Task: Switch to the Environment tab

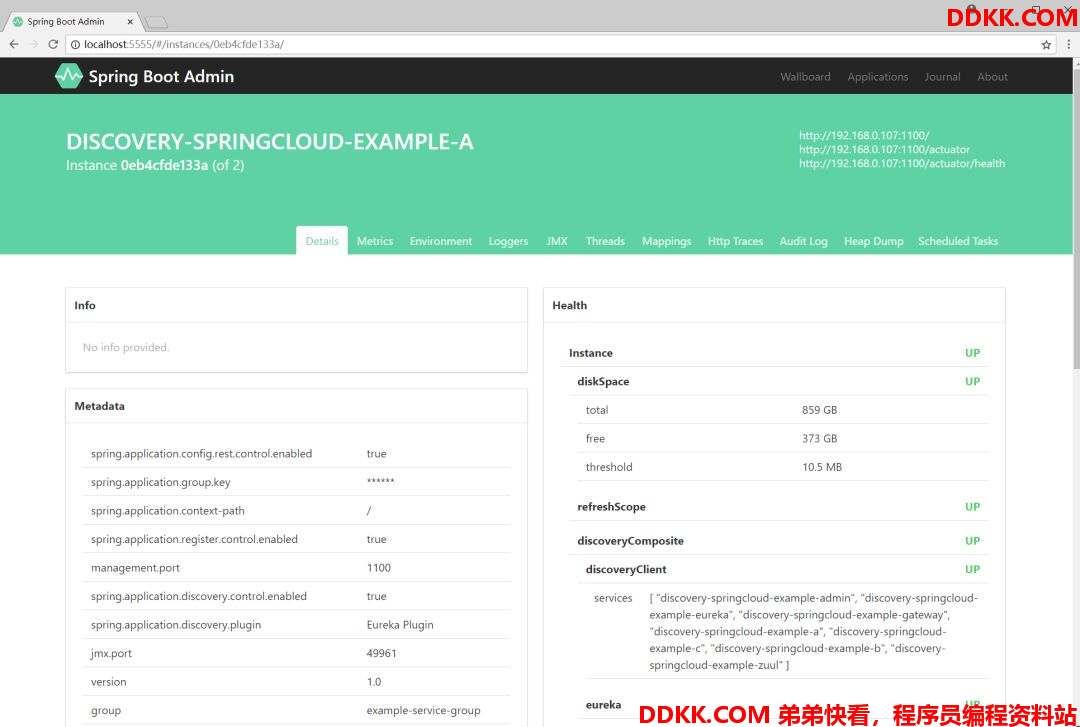Action: (441, 240)
